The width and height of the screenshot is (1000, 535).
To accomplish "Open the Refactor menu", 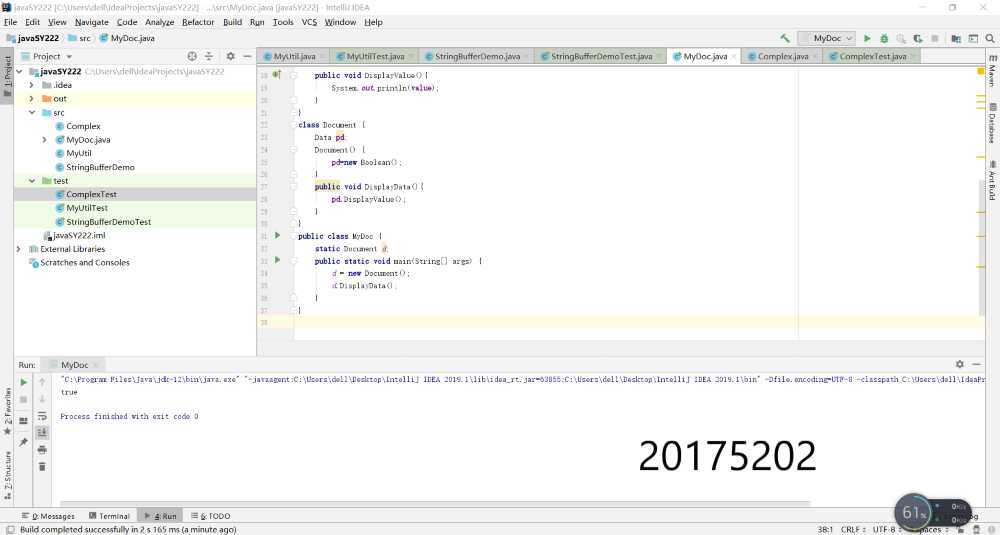I will [x=198, y=22].
